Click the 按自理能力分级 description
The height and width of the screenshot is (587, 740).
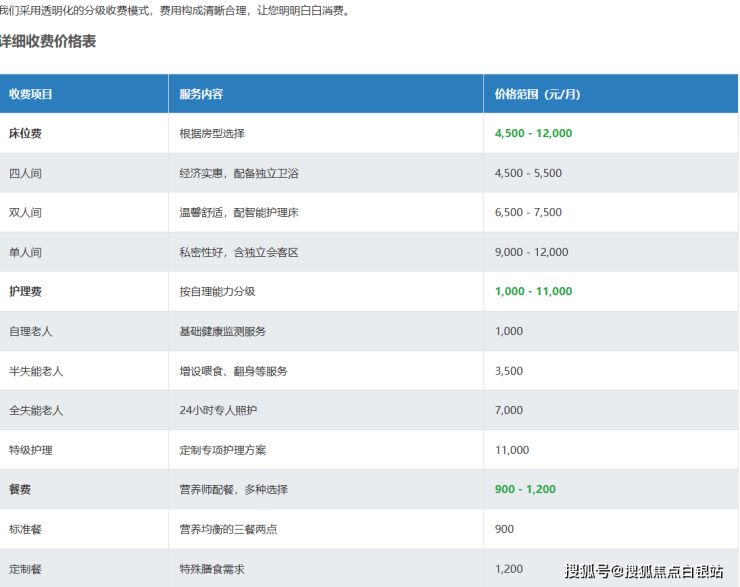click(217, 291)
